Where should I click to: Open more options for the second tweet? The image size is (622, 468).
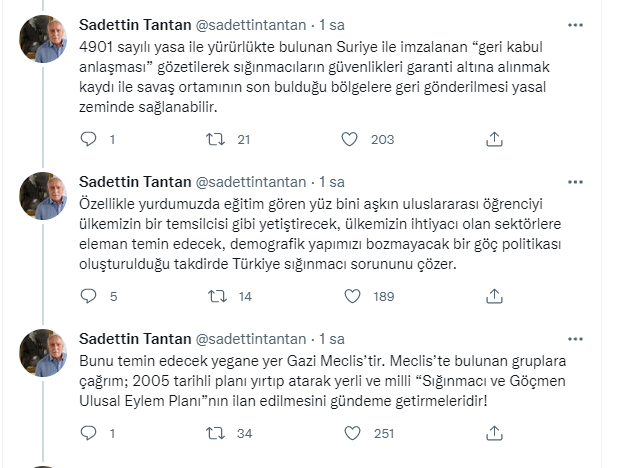[x=575, y=181]
